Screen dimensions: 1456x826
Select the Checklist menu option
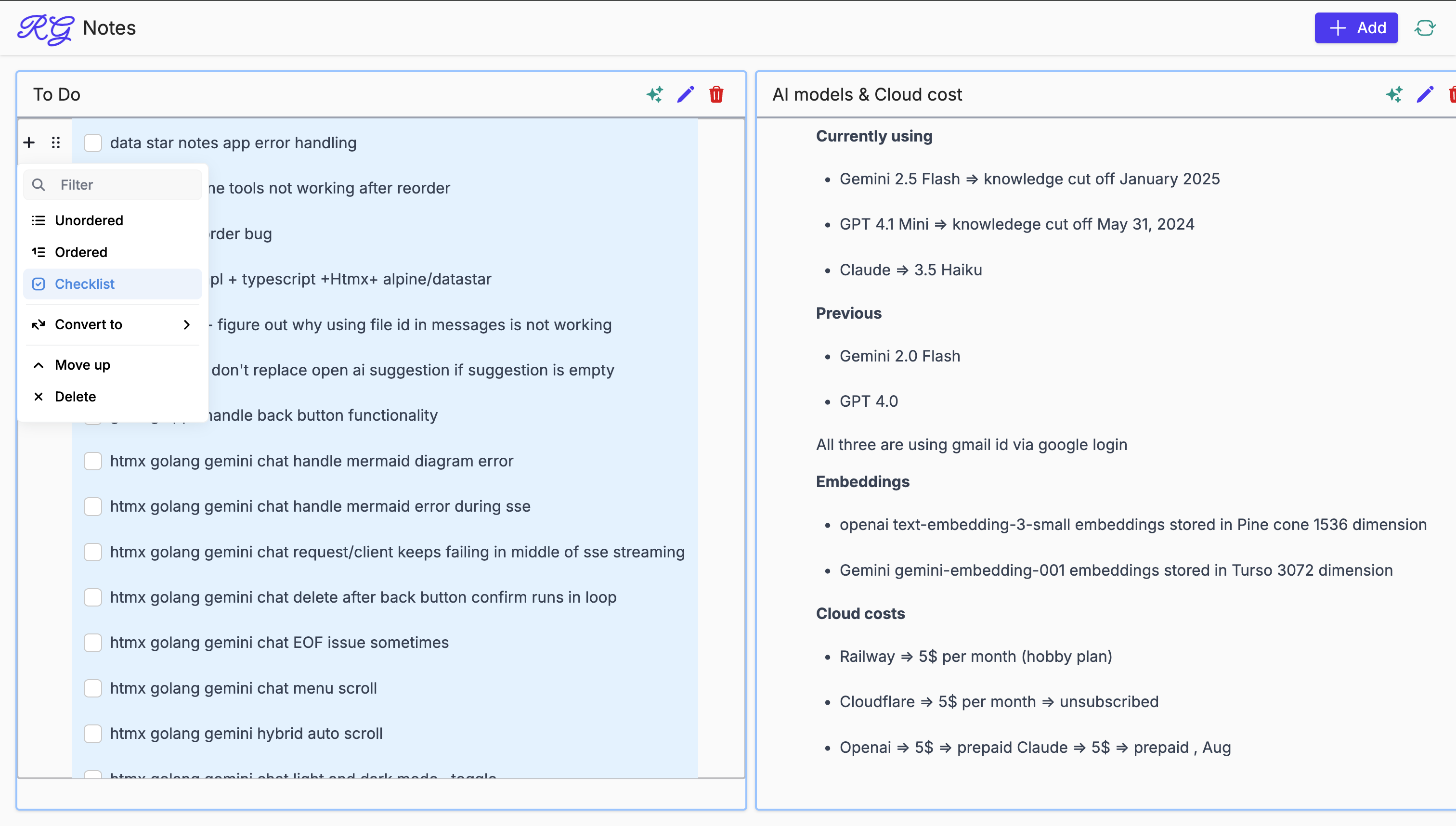[113, 284]
